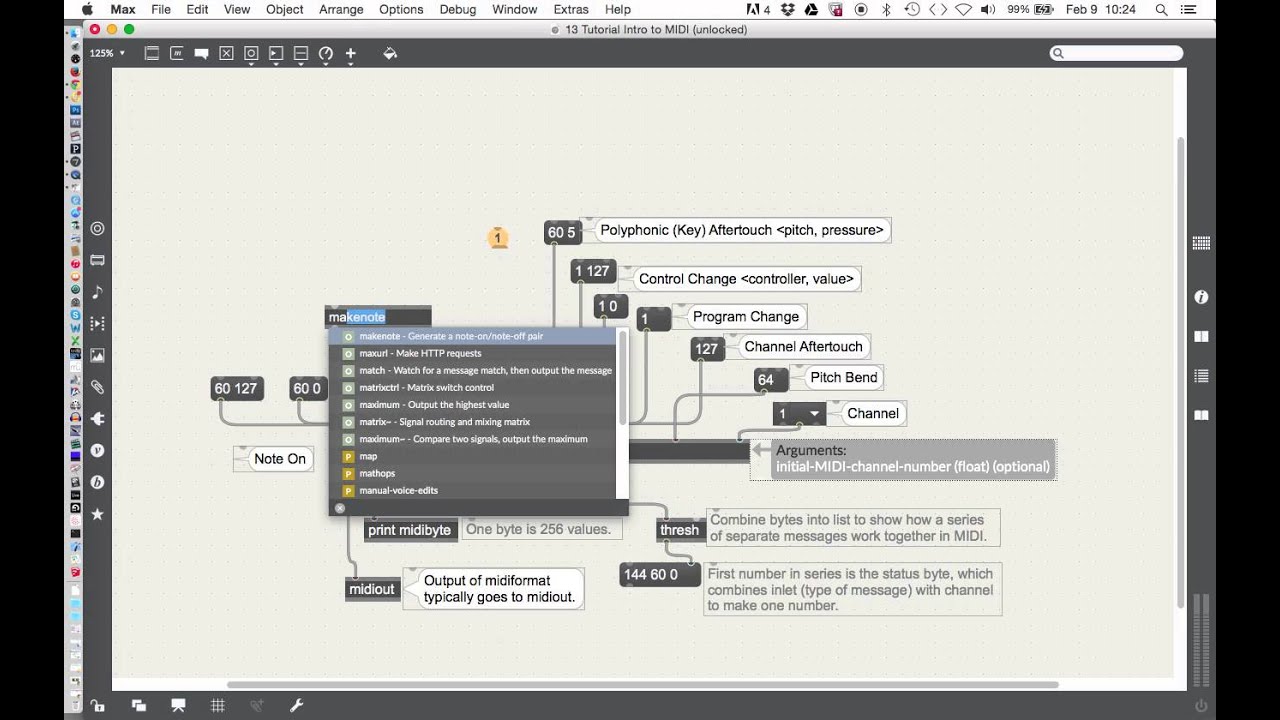Click the '60 5' message box
The height and width of the screenshot is (720, 1280).
coord(562,232)
